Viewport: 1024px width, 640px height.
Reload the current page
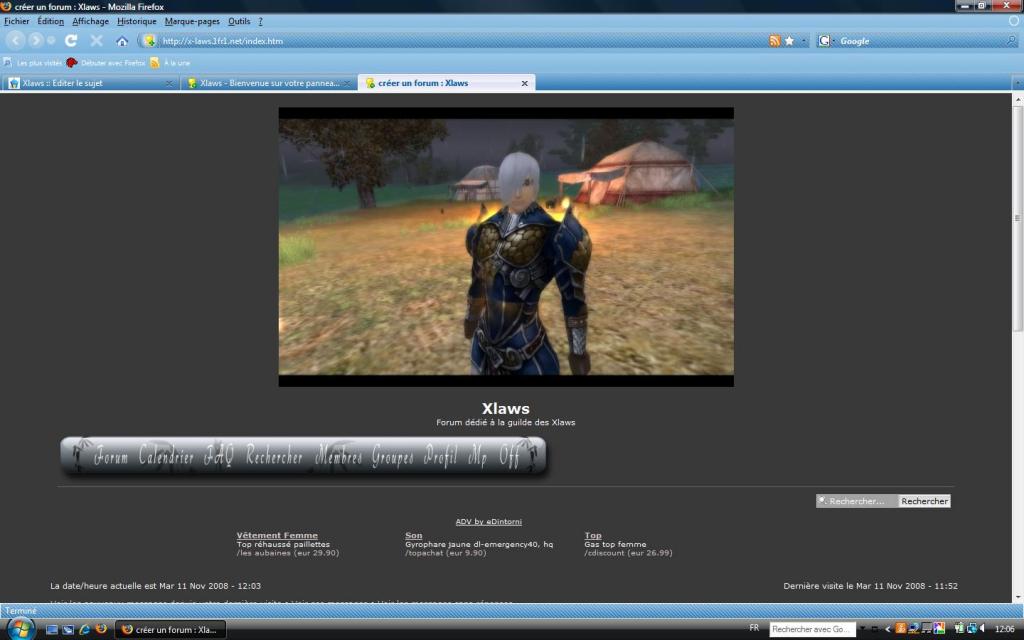pyautogui.click(x=71, y=40)
